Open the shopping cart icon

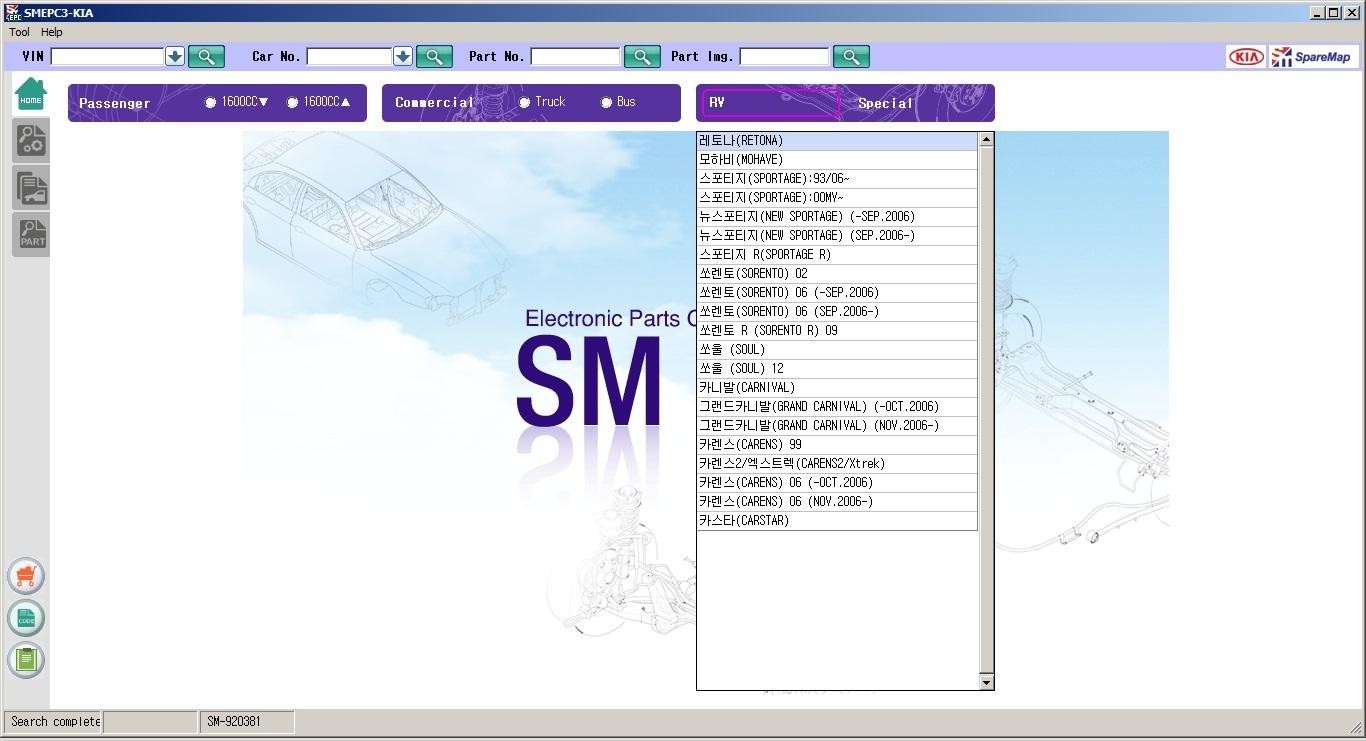26,576
